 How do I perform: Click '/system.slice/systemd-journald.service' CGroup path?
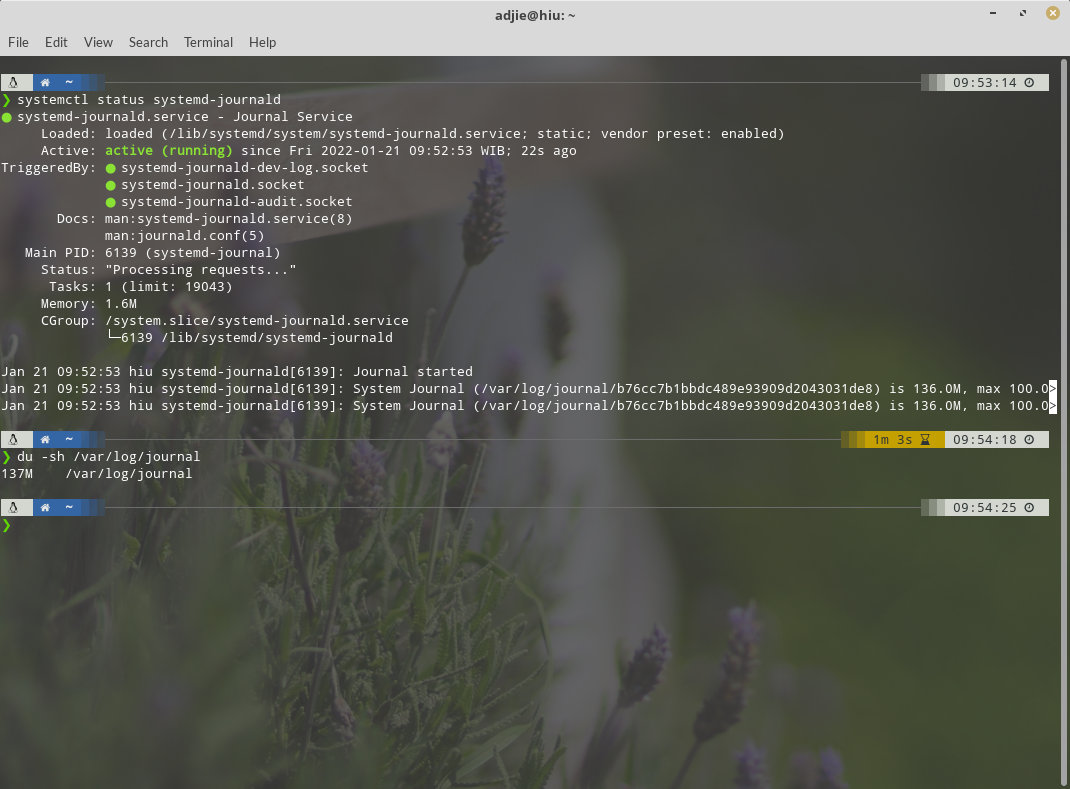pyautogui.click(x=257, y=321)
